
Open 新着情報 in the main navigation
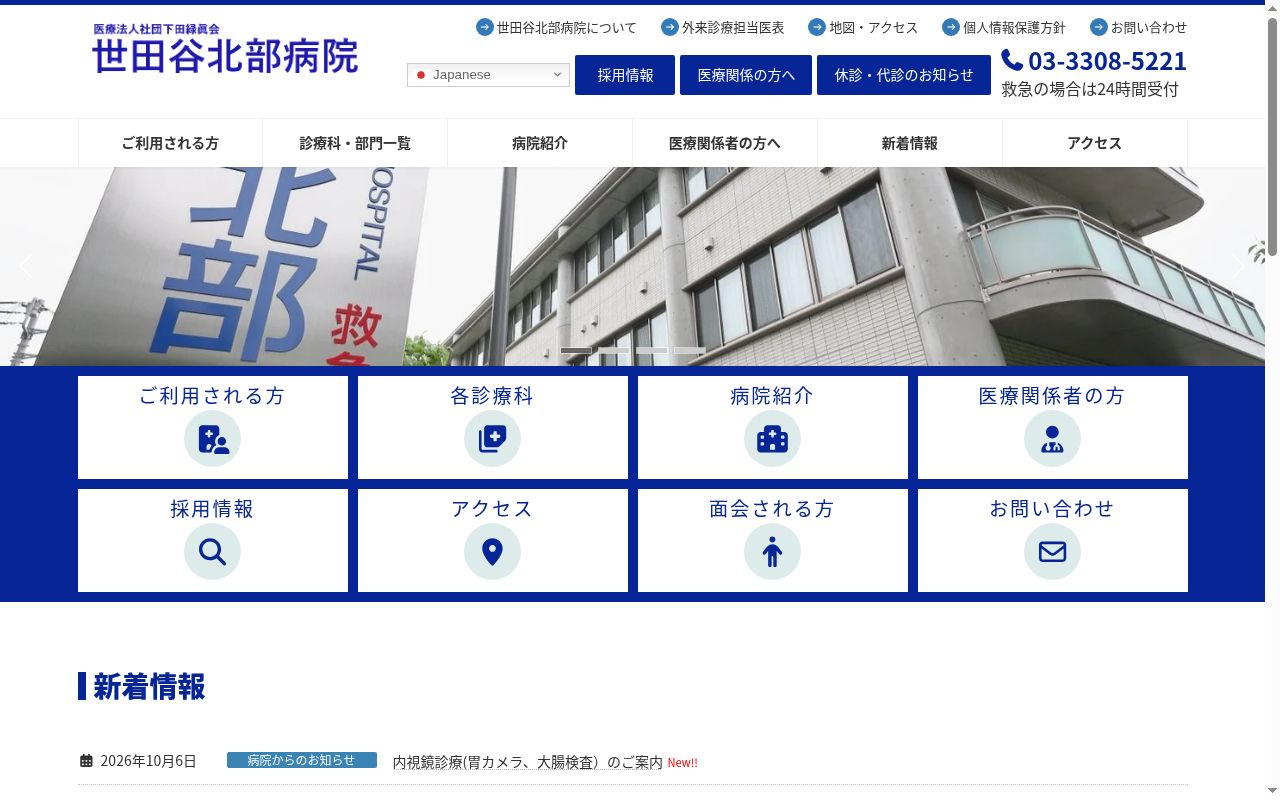coord(910,143)
